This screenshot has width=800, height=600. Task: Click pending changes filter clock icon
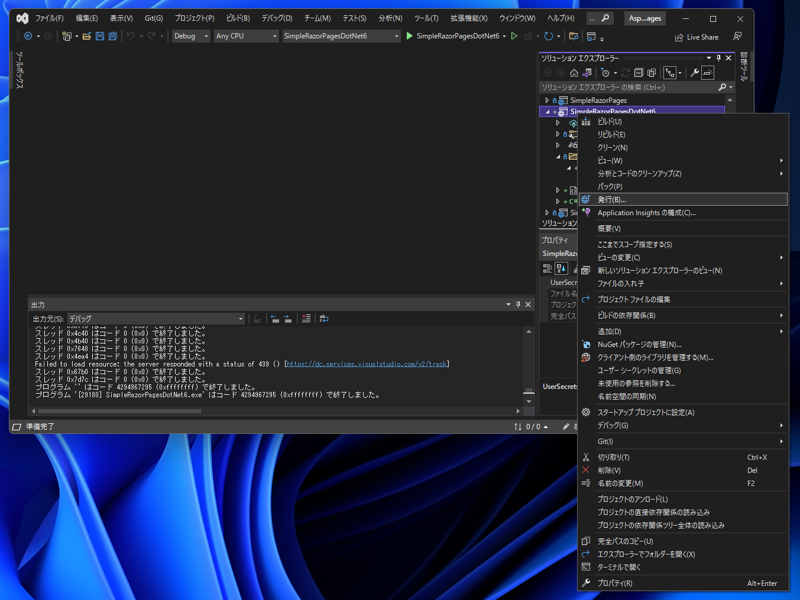[x=605, y=73]
